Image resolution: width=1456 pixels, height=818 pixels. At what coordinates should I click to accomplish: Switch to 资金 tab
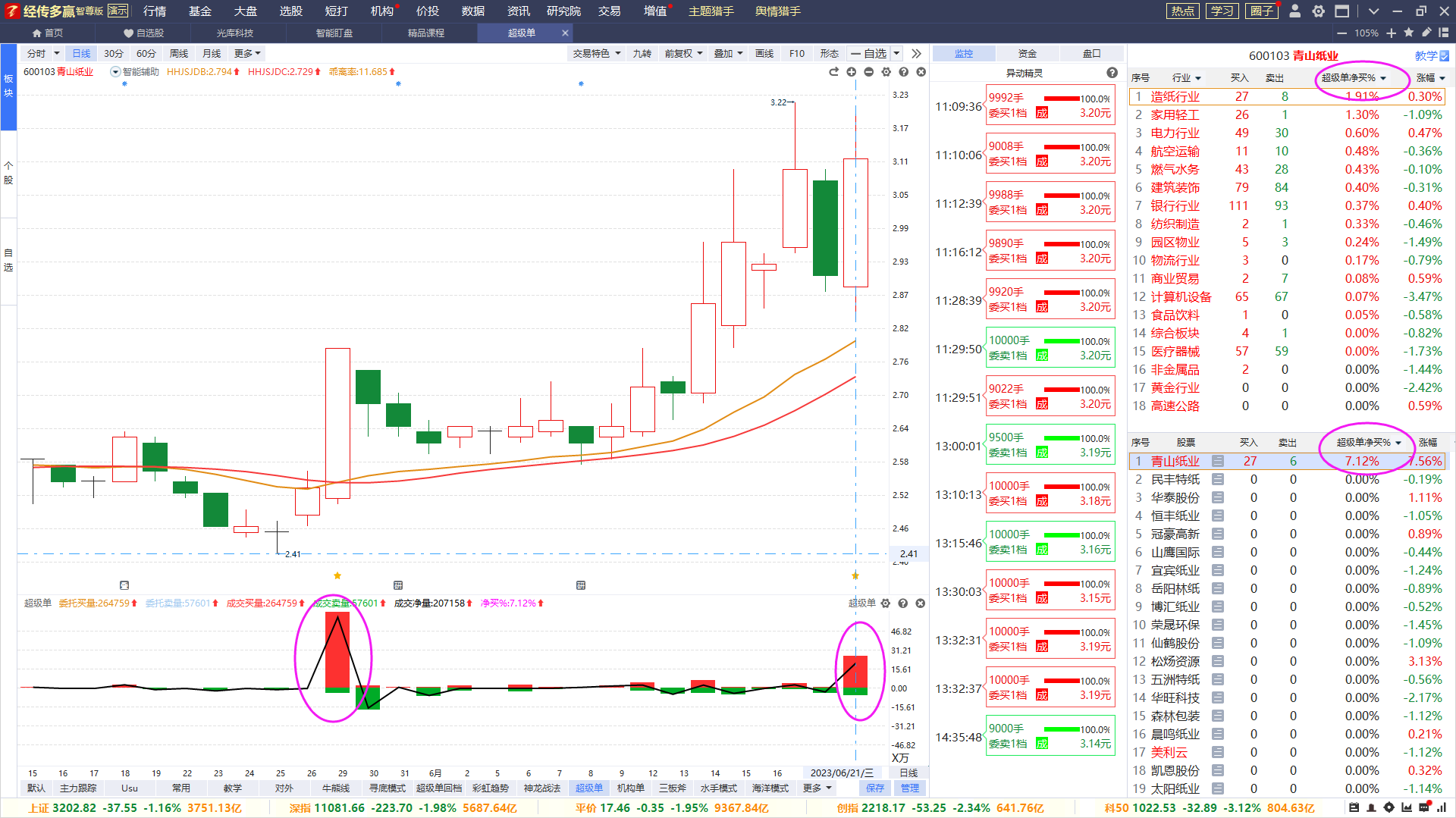[x=1028, y=54]
